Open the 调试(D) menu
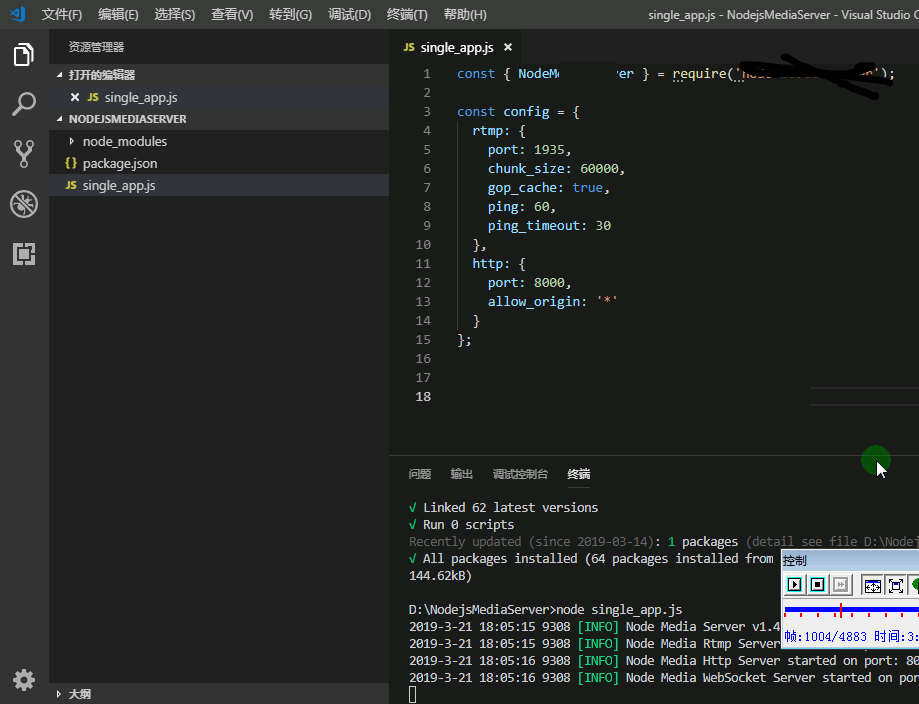The width and height of the screenshot is (919, 704). tap(349, 15)
